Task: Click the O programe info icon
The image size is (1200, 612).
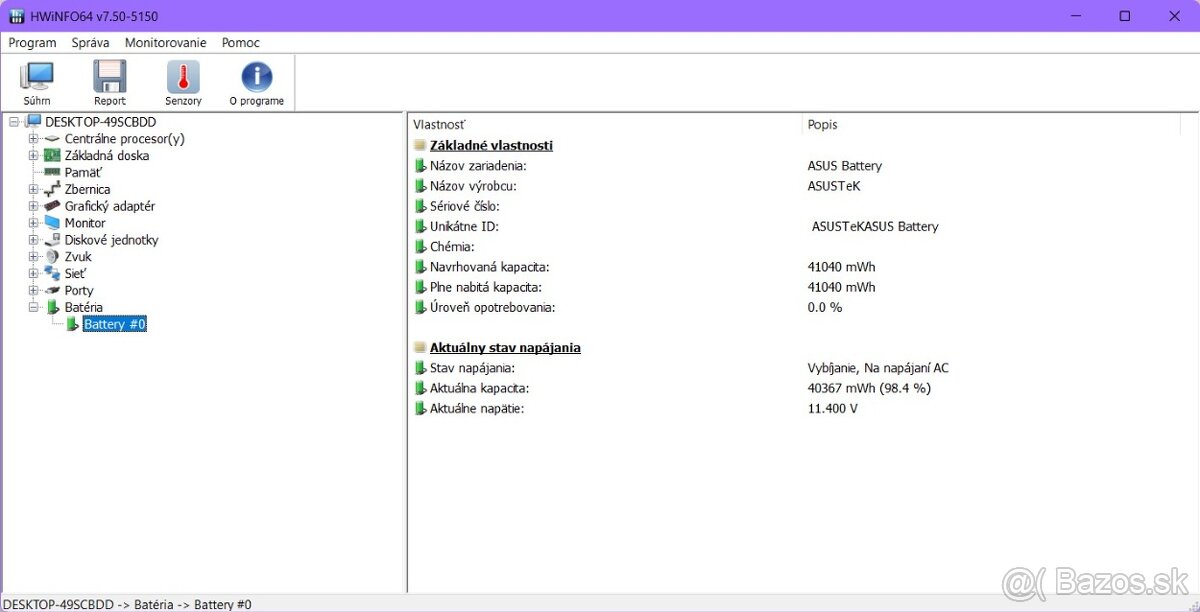Action: click(x=256, y=79)
